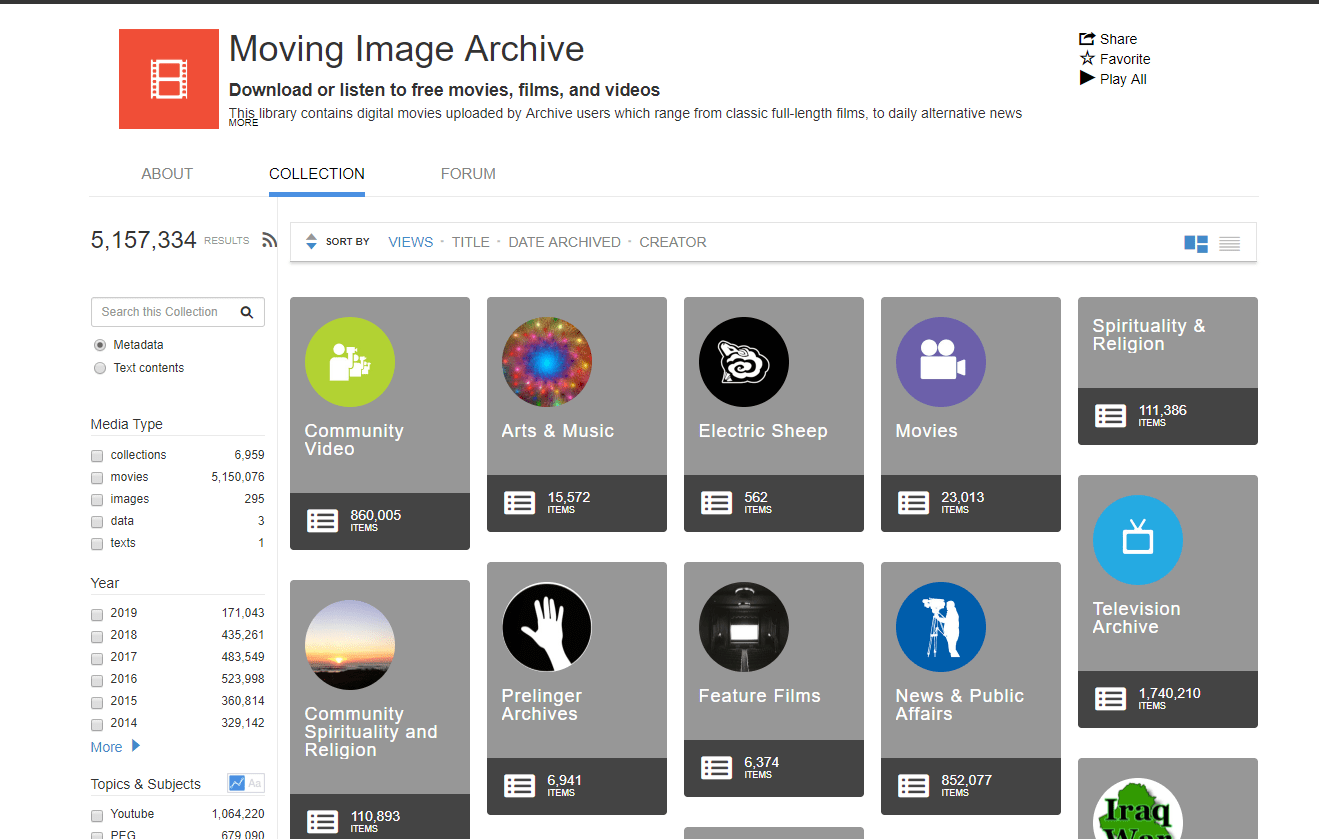Click the News & Public Affairs camera icon

click(940, 627)
